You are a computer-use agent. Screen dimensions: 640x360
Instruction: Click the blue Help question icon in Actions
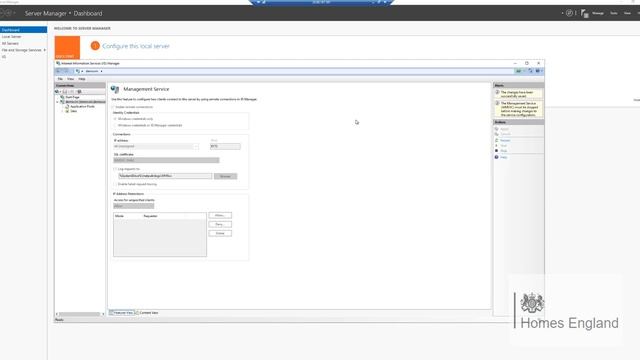point(497,157)
